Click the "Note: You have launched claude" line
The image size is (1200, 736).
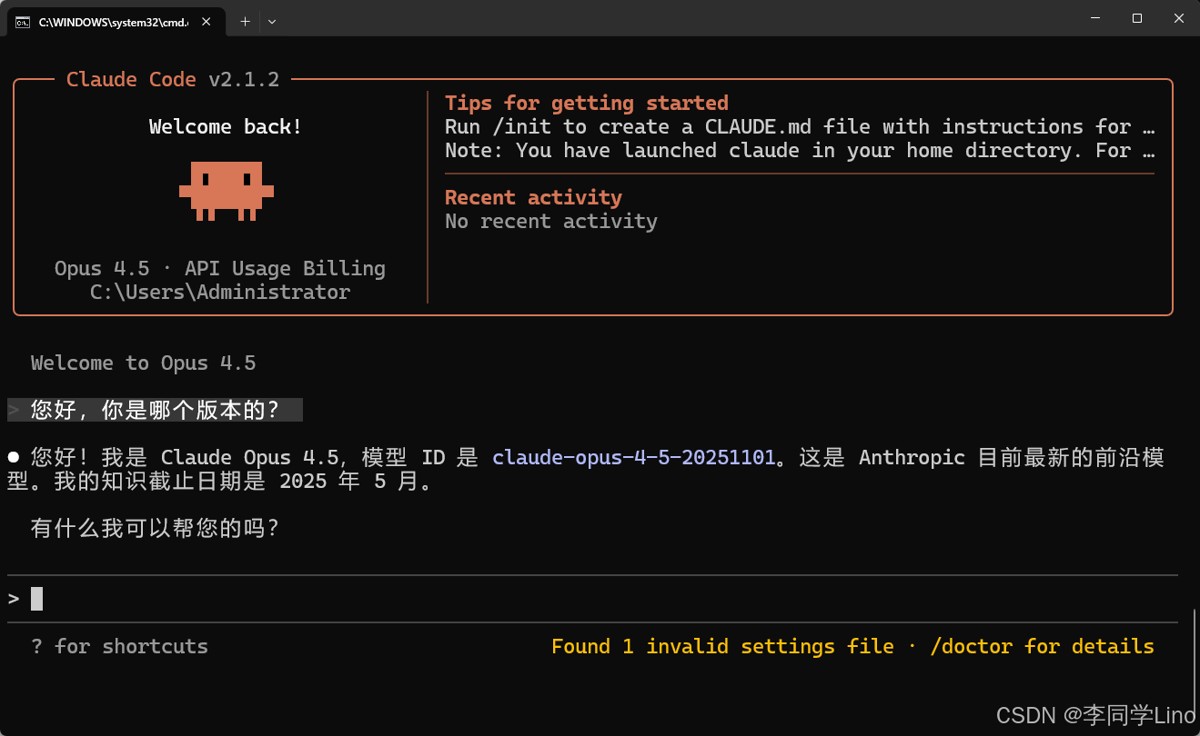tap(800, 151)
